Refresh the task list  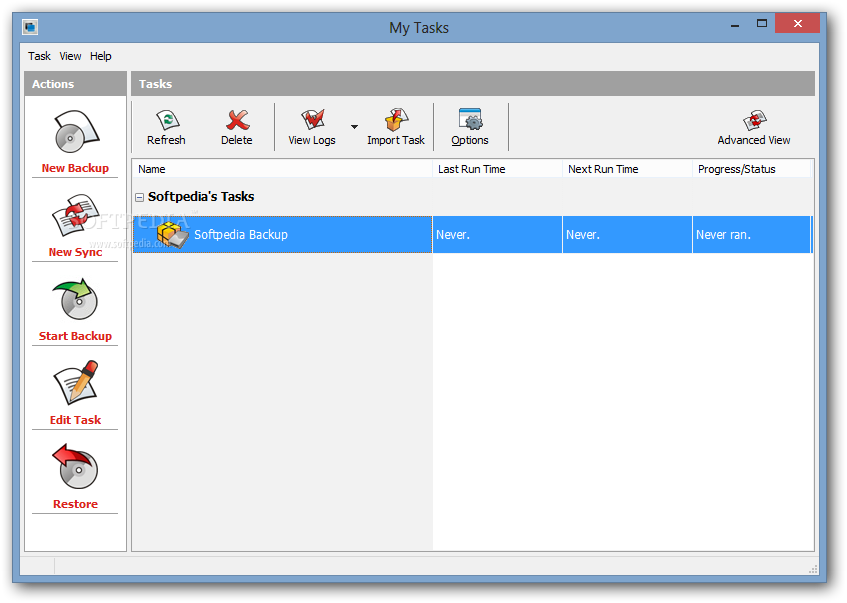pos(166,128)
